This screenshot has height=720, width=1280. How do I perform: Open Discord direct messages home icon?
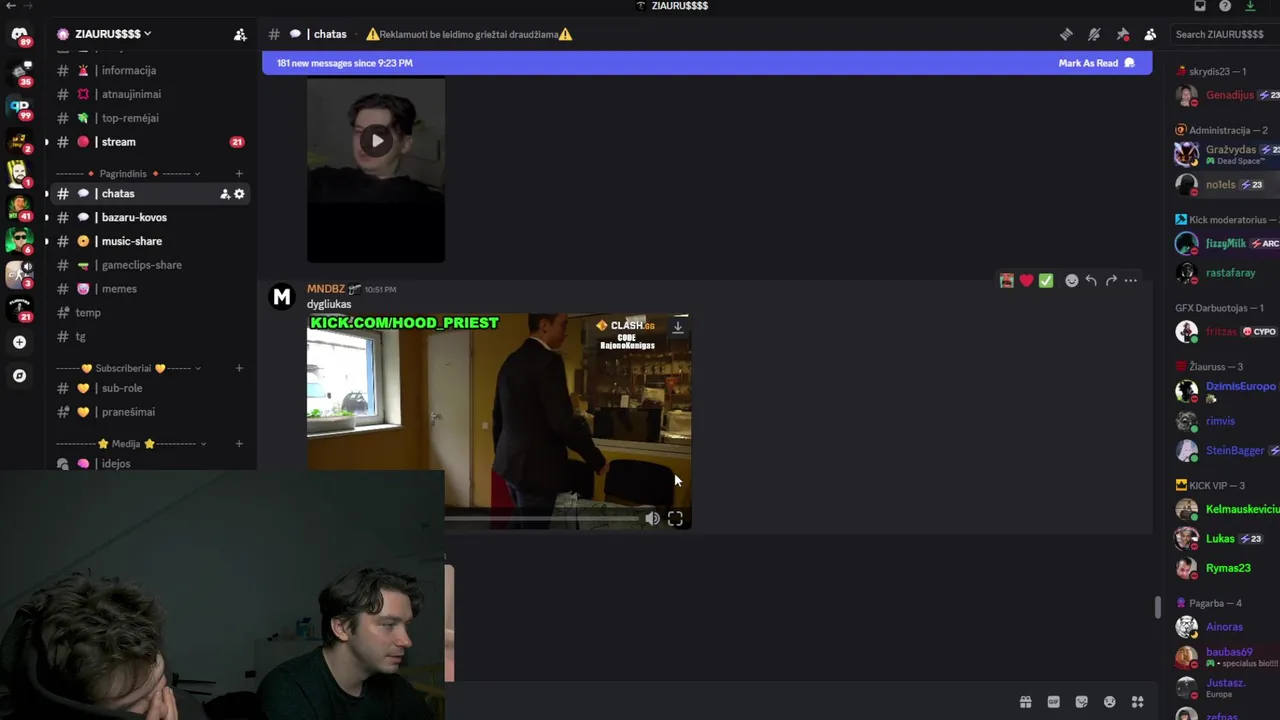click(19, 35)
